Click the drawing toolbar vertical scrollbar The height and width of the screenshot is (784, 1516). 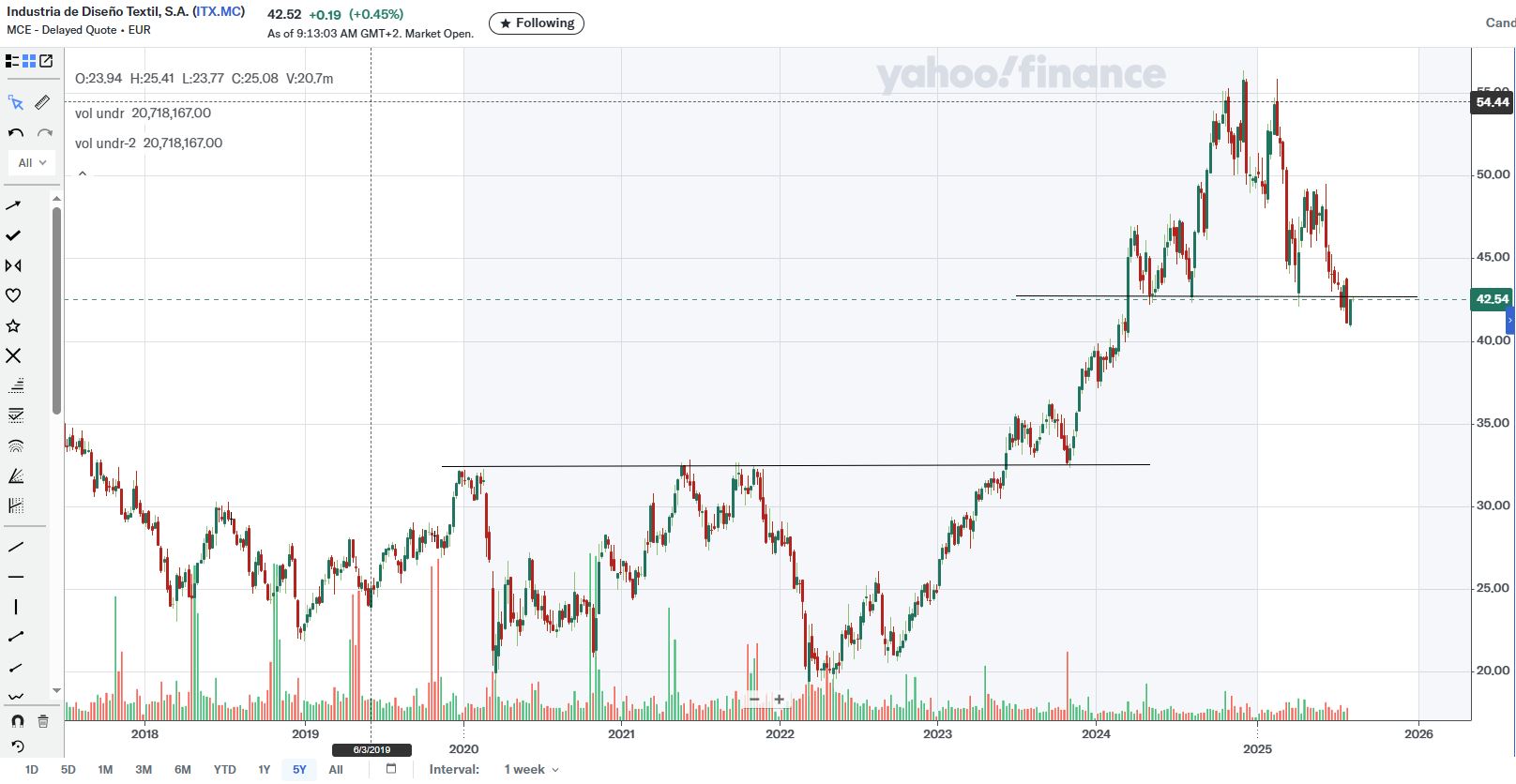point(56,309)
